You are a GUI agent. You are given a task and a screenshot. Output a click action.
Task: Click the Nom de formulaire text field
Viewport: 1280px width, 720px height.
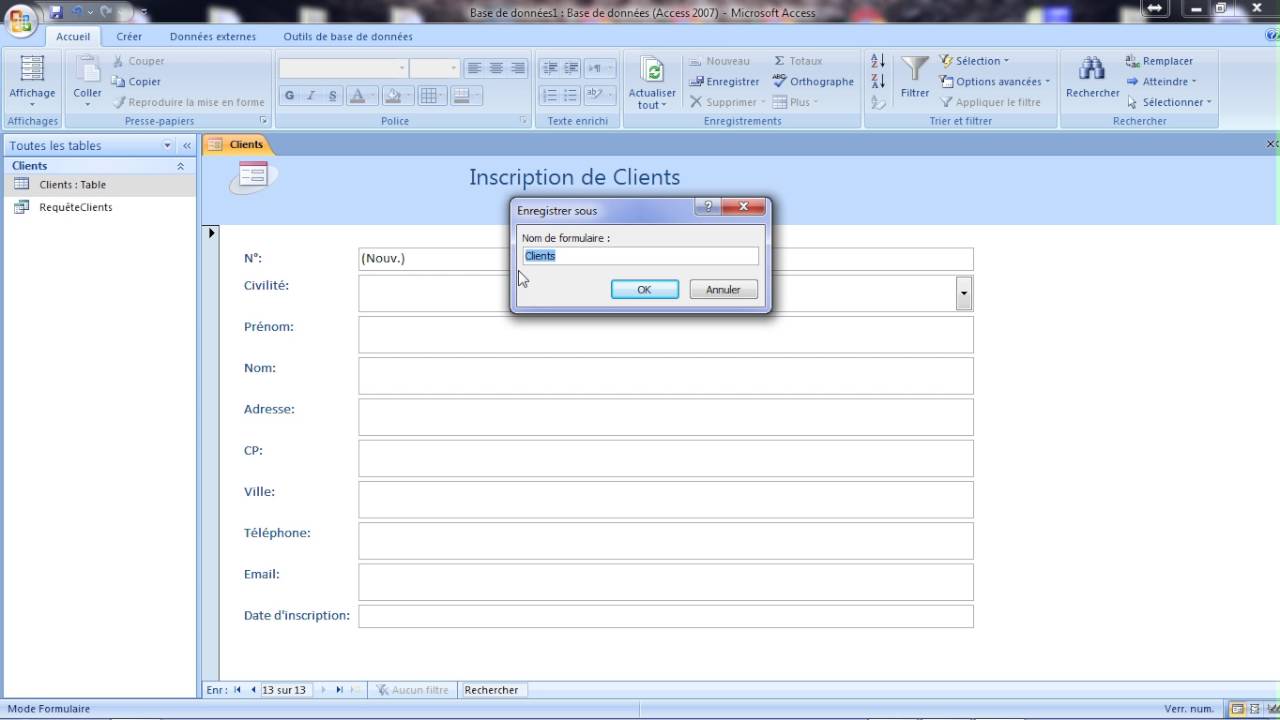point(640,256)
